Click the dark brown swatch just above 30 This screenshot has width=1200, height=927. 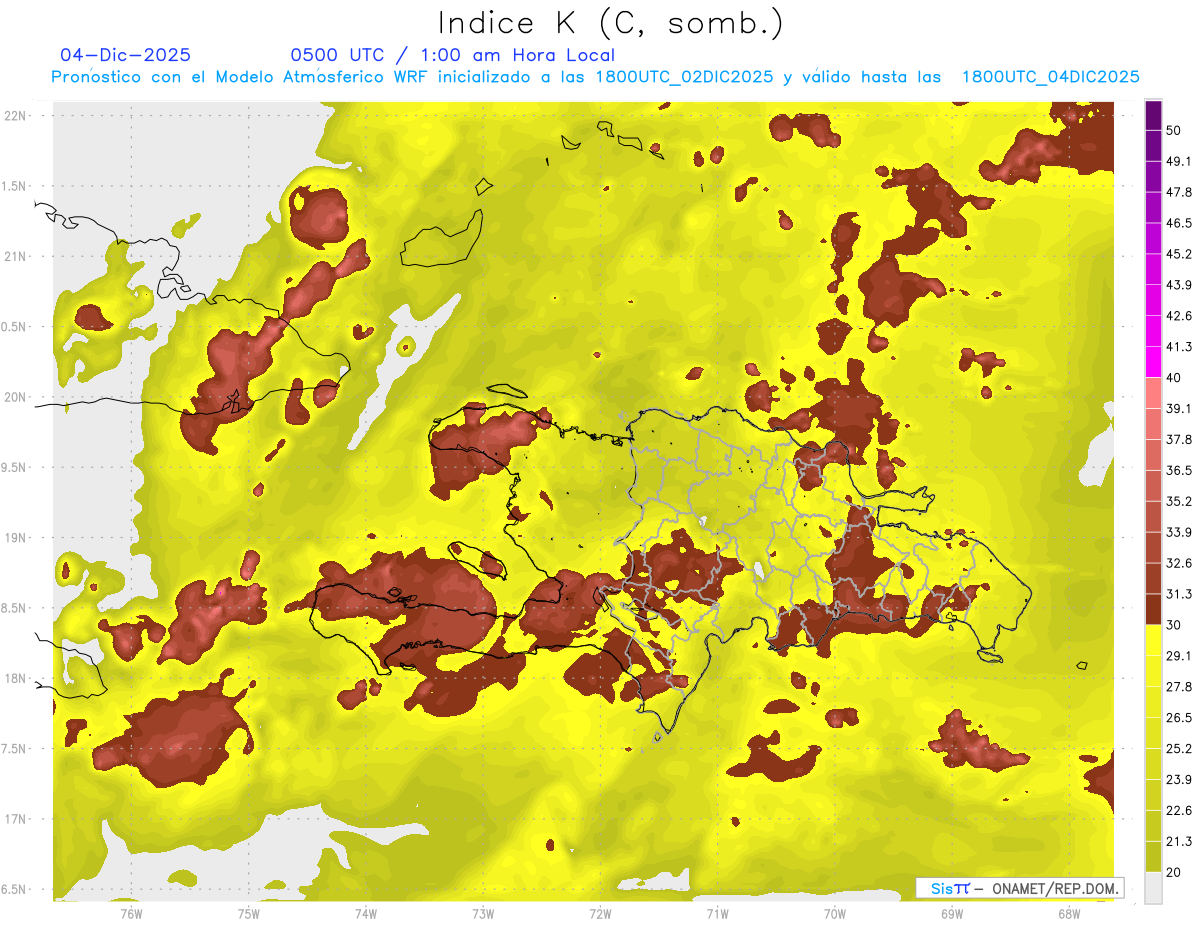(x=1153, y=609)
